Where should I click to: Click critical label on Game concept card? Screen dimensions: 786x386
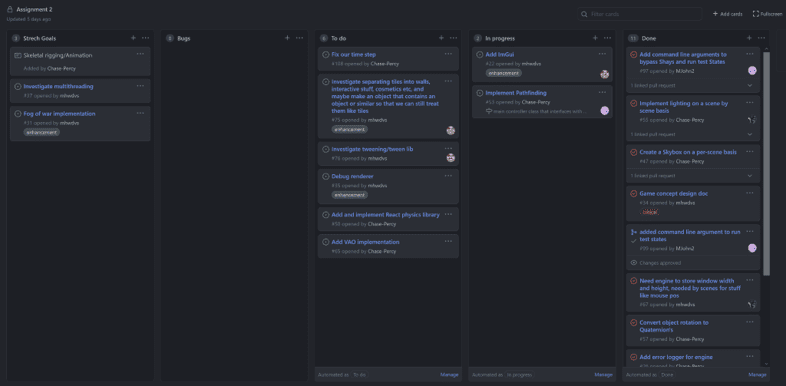pos(650,212)
